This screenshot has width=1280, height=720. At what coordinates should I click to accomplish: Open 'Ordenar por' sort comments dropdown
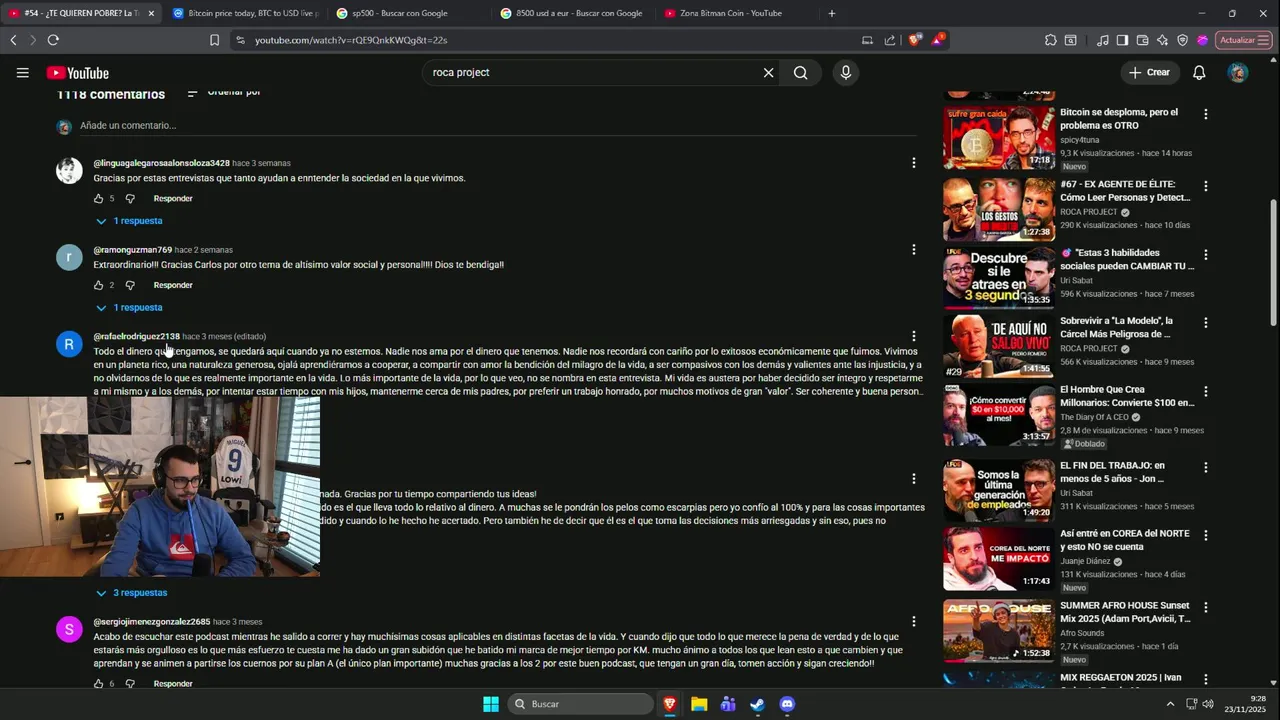[x=224, y=92]
